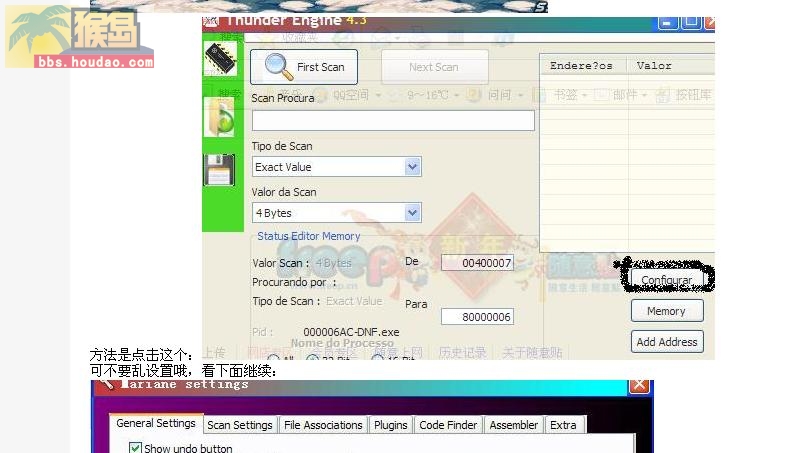Screen dimensions: 794x453
Task: Select the chip process icon in green sidebar
Action: pyautogui.click(x=220, y=58)
